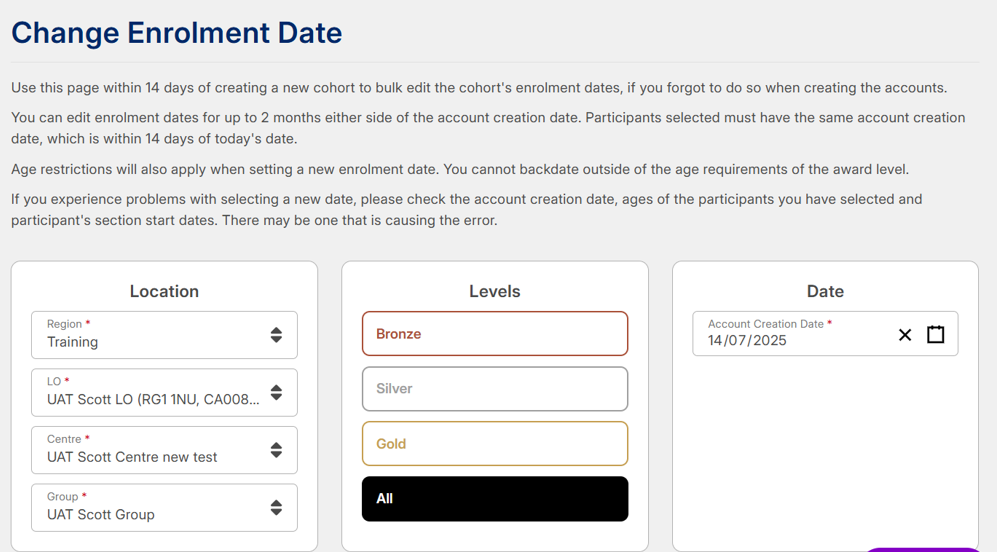Select the Bronze level
Viewport: 997px width, 552px height.
[495, 334]
